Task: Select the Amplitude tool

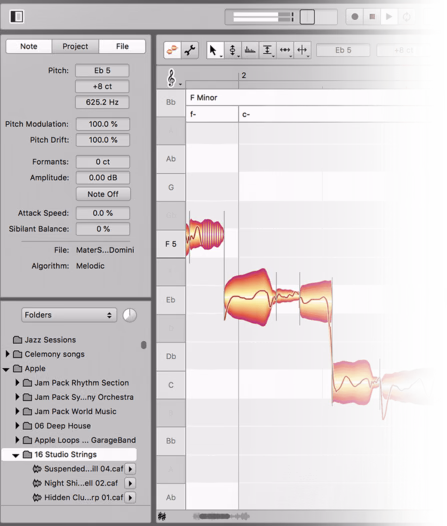Action: point(267,50)
